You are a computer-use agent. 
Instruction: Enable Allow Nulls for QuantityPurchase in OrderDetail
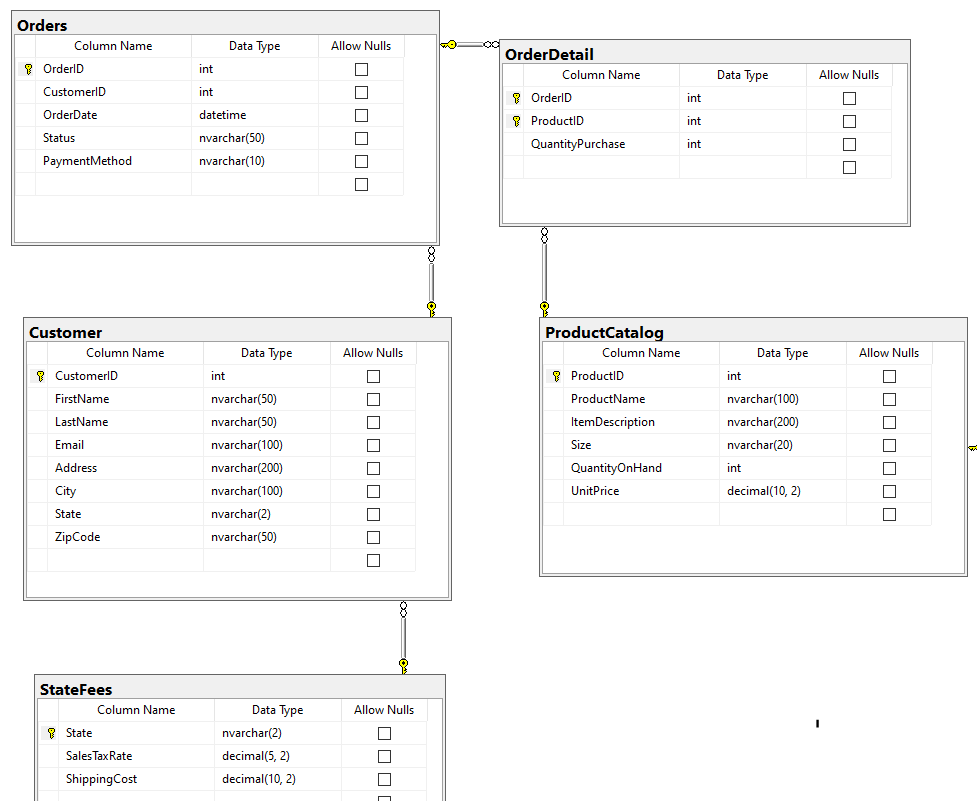tap(848, 144)
